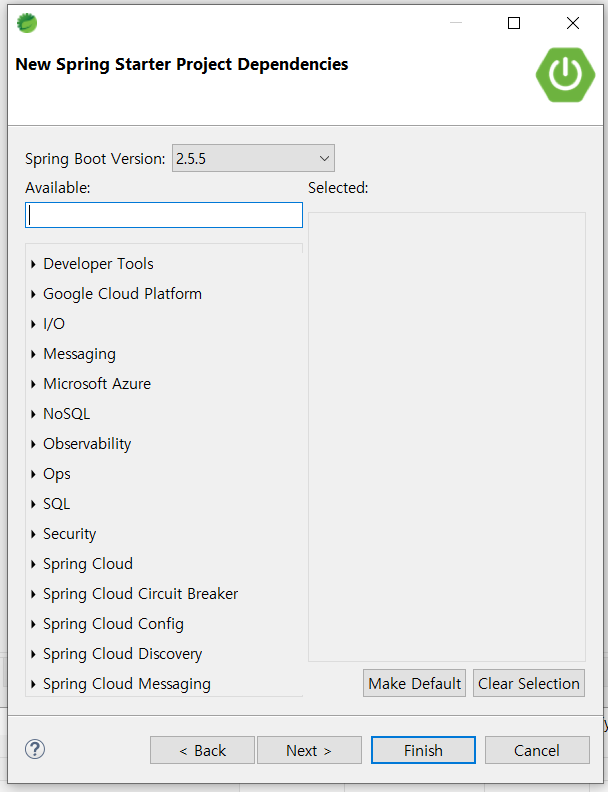Expand the Security category arrow
Screen dimensions: 608x792
33,534
